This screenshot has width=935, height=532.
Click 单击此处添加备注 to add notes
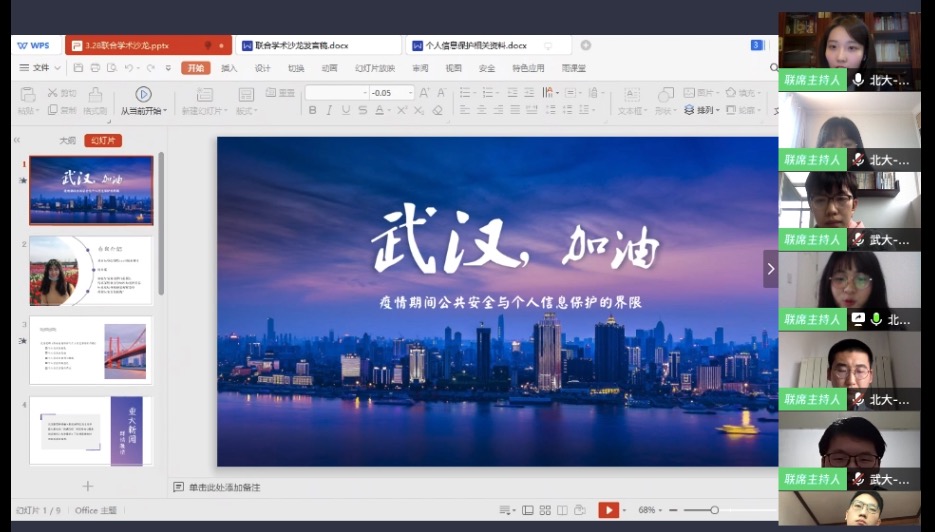coord(224,487)
